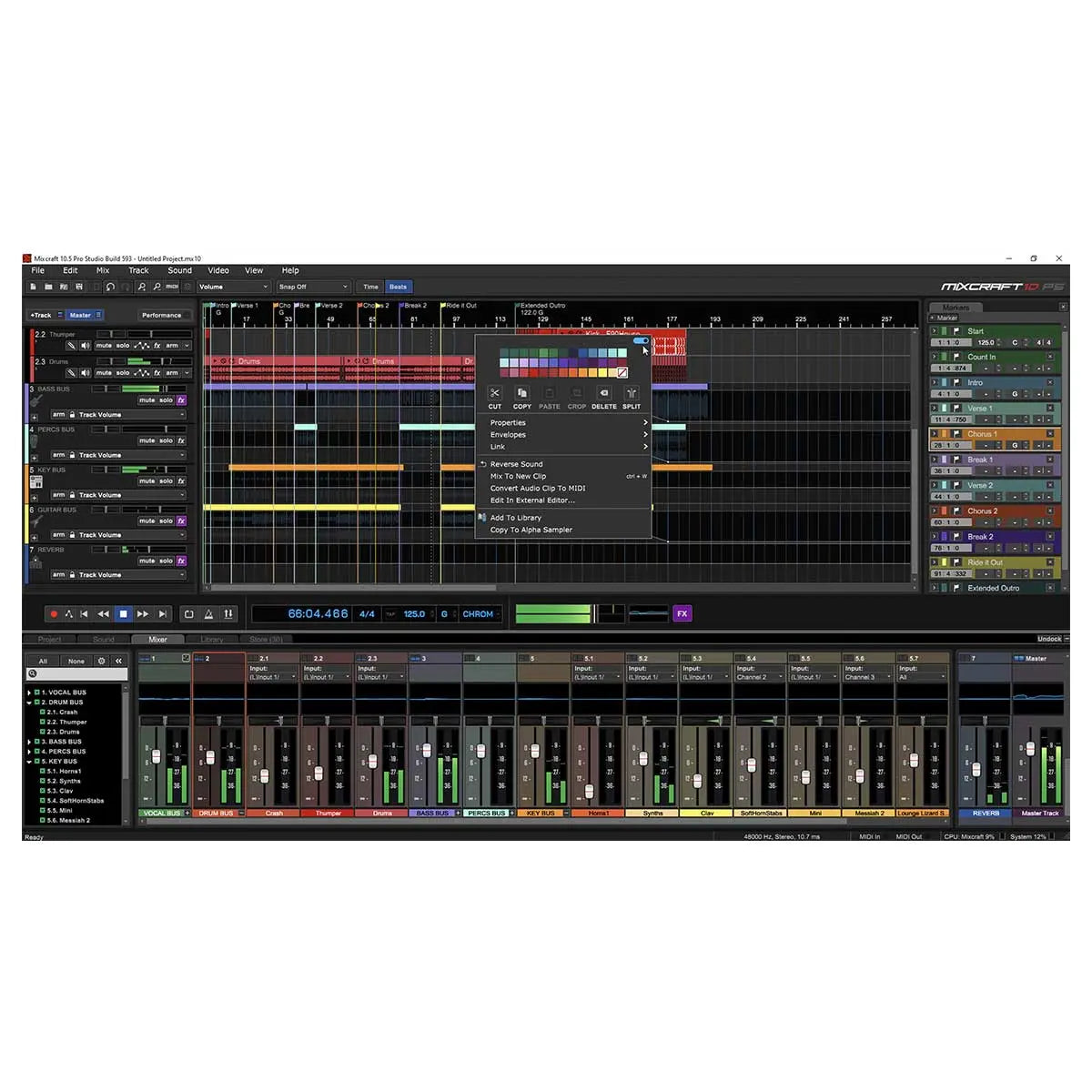Mute the Thumper track

pyautogui.click(x=103, y=346)
